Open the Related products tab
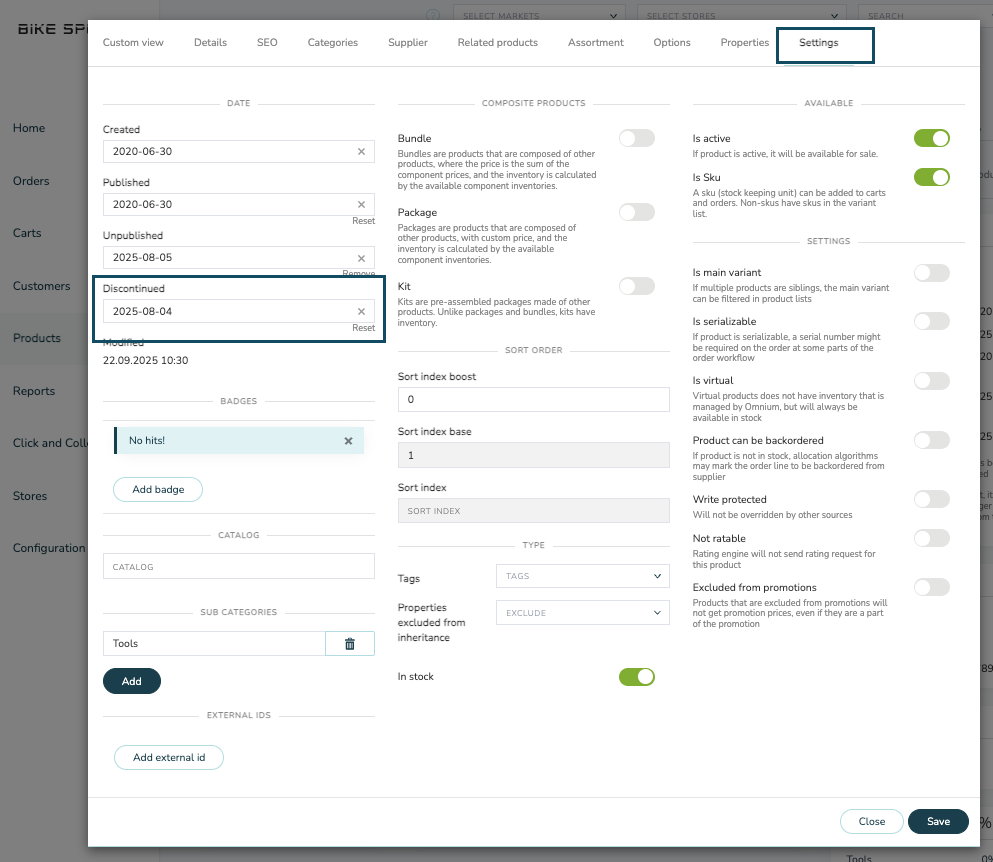Viewport: 993px width, 862px height. point(497,43)
